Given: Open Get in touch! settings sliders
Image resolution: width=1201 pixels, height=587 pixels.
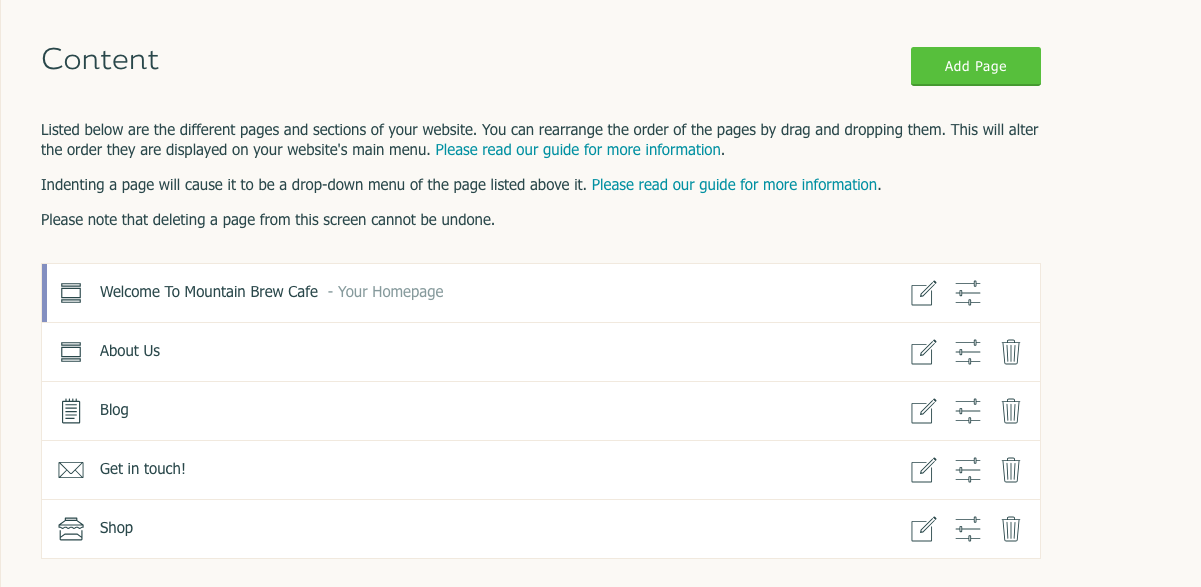Looking at the screenshot, I should click(x=968, y=470).
